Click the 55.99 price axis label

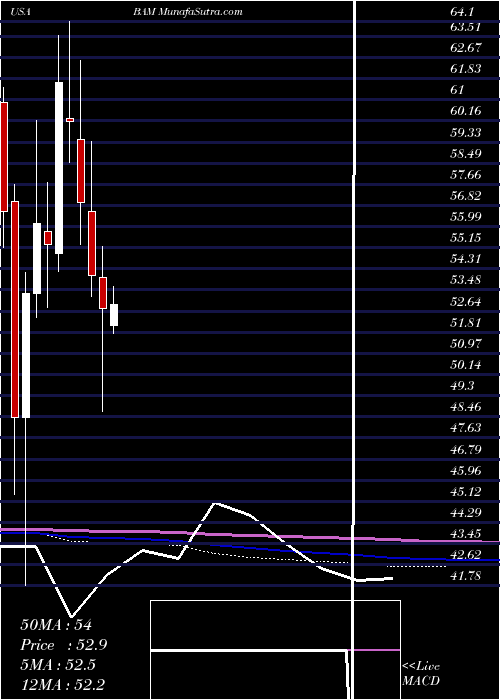(466, 217)
